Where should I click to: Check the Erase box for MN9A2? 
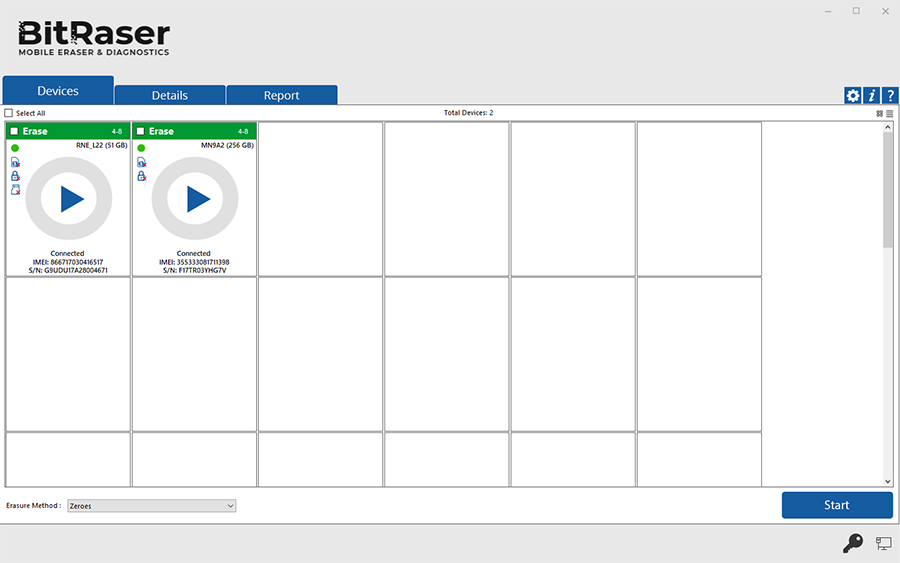pyautogui.click(x=141, y=131)
